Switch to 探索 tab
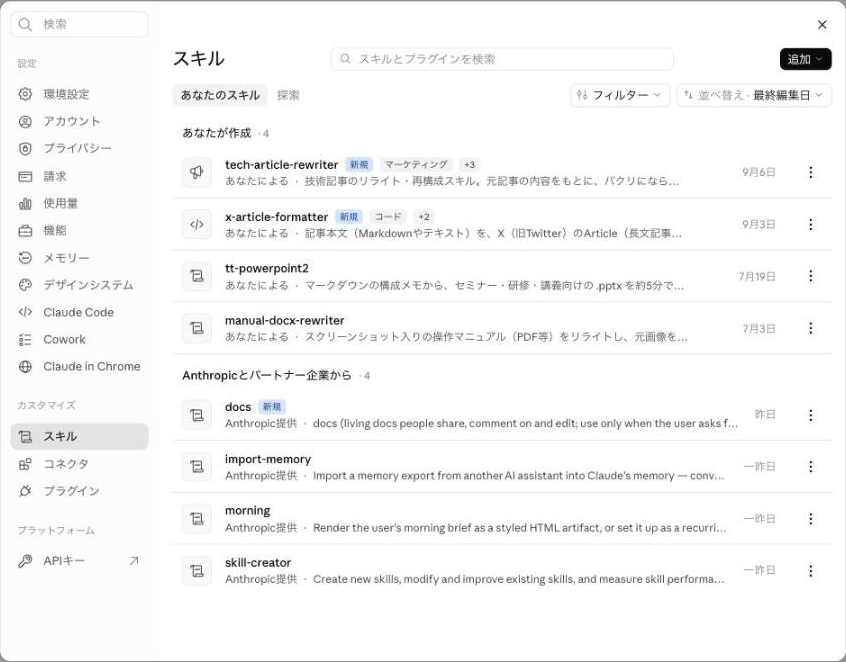The image size is (846, 662). pos(288,95)
